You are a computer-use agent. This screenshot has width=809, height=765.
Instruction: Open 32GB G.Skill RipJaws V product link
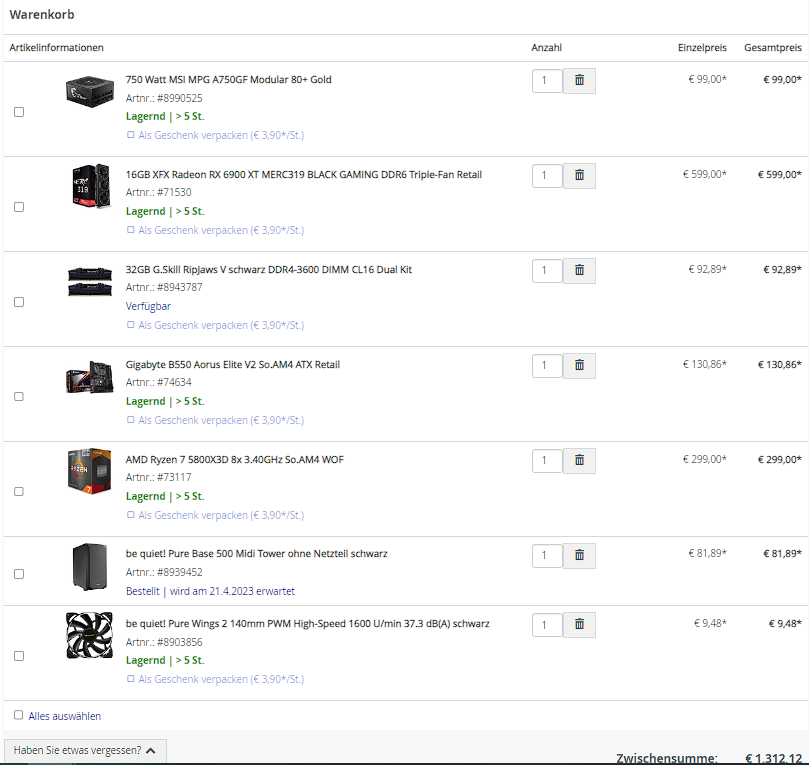[268, 269]
